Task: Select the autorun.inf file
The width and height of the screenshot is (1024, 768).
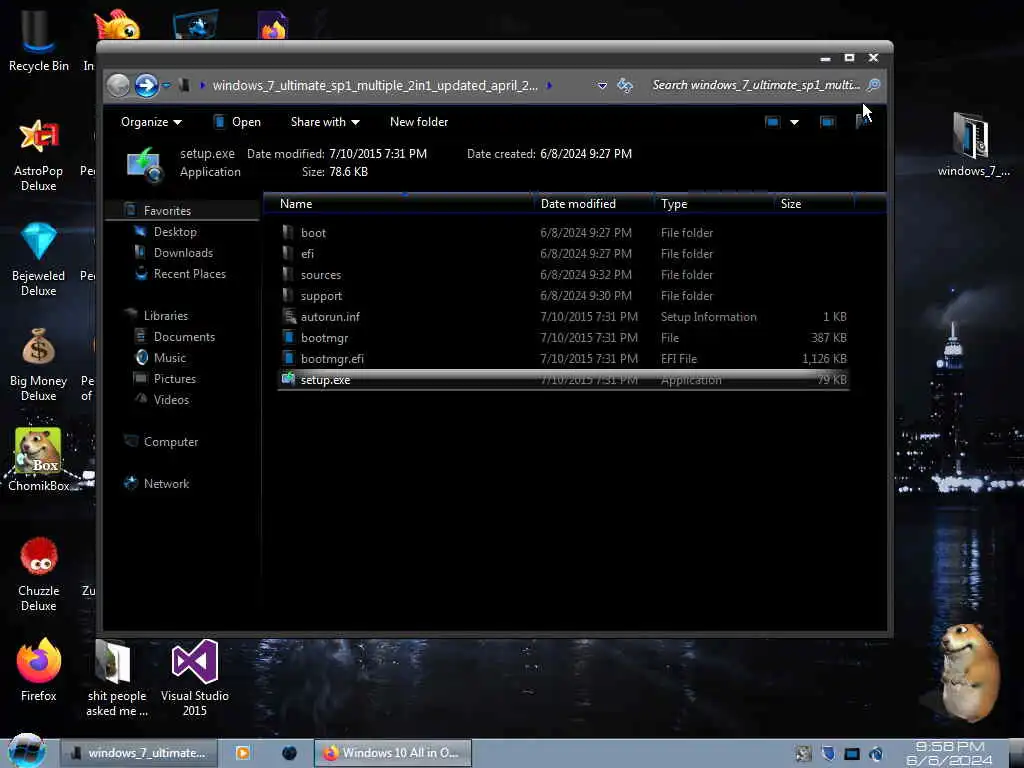Action: click(563, 316)
